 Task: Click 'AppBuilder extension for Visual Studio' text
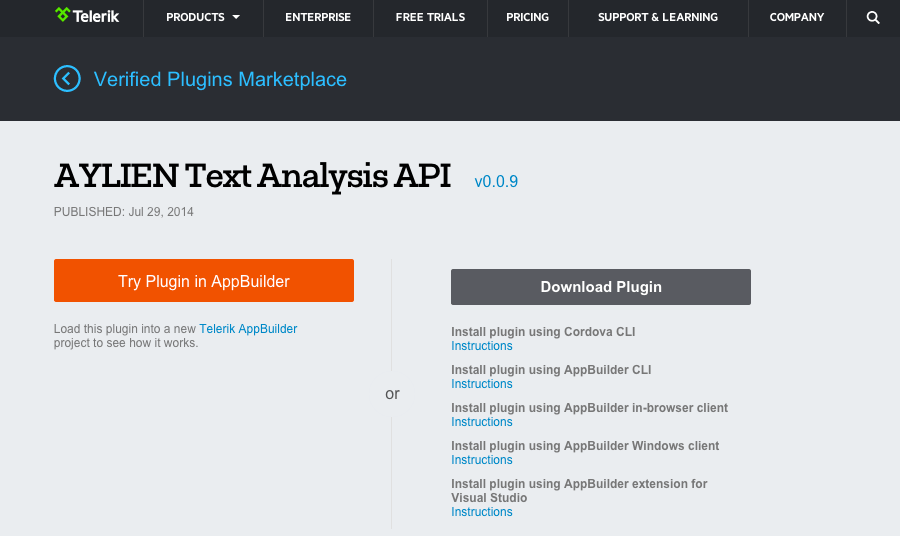pyautogui.click(x=579, y=491)
